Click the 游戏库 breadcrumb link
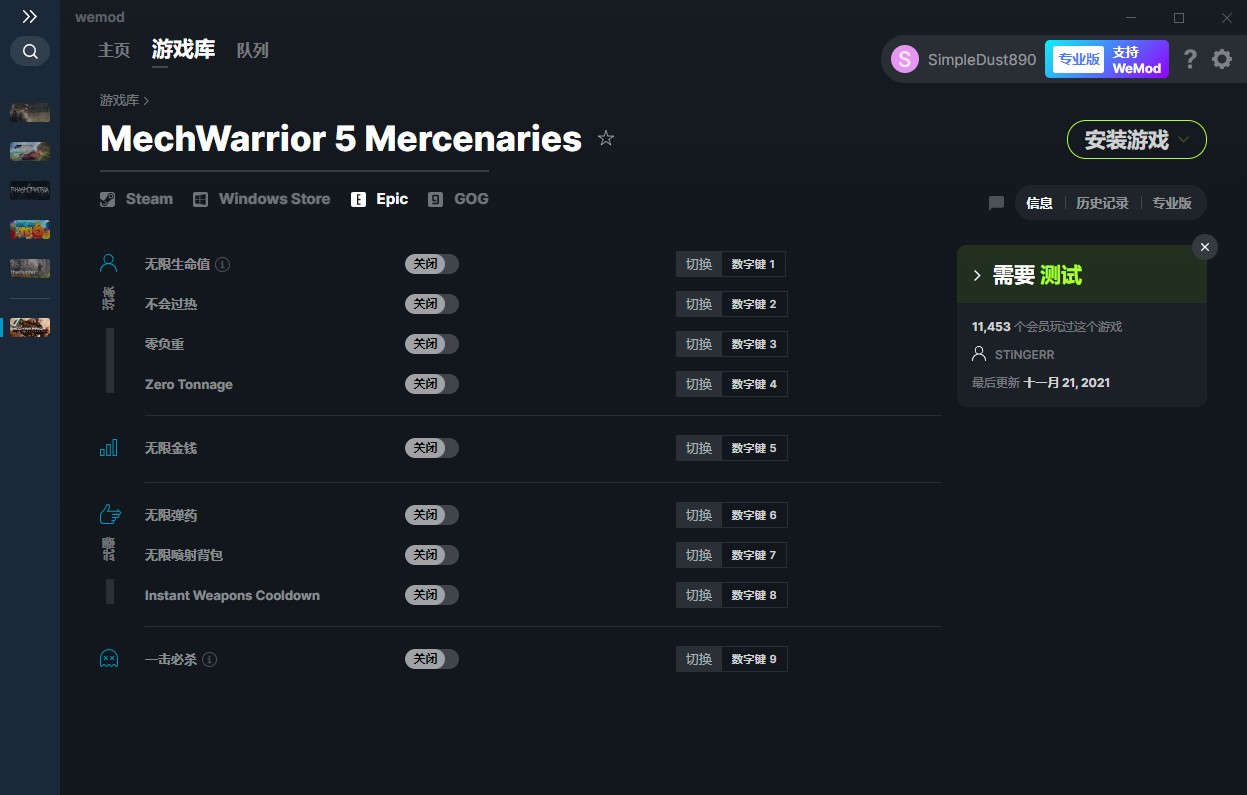 [x=119, y=100]
